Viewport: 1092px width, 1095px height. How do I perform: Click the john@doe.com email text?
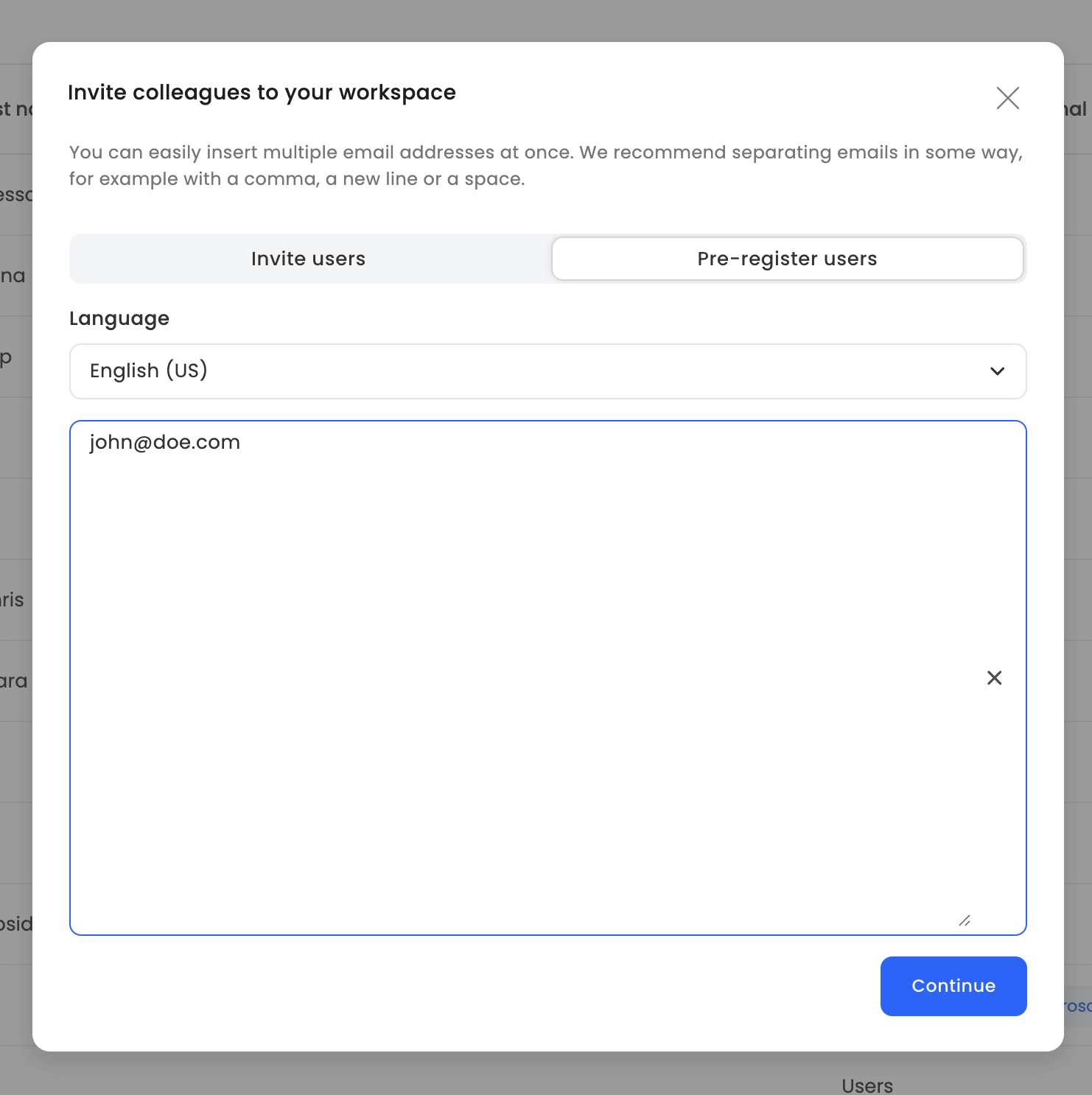click(165, 442)
